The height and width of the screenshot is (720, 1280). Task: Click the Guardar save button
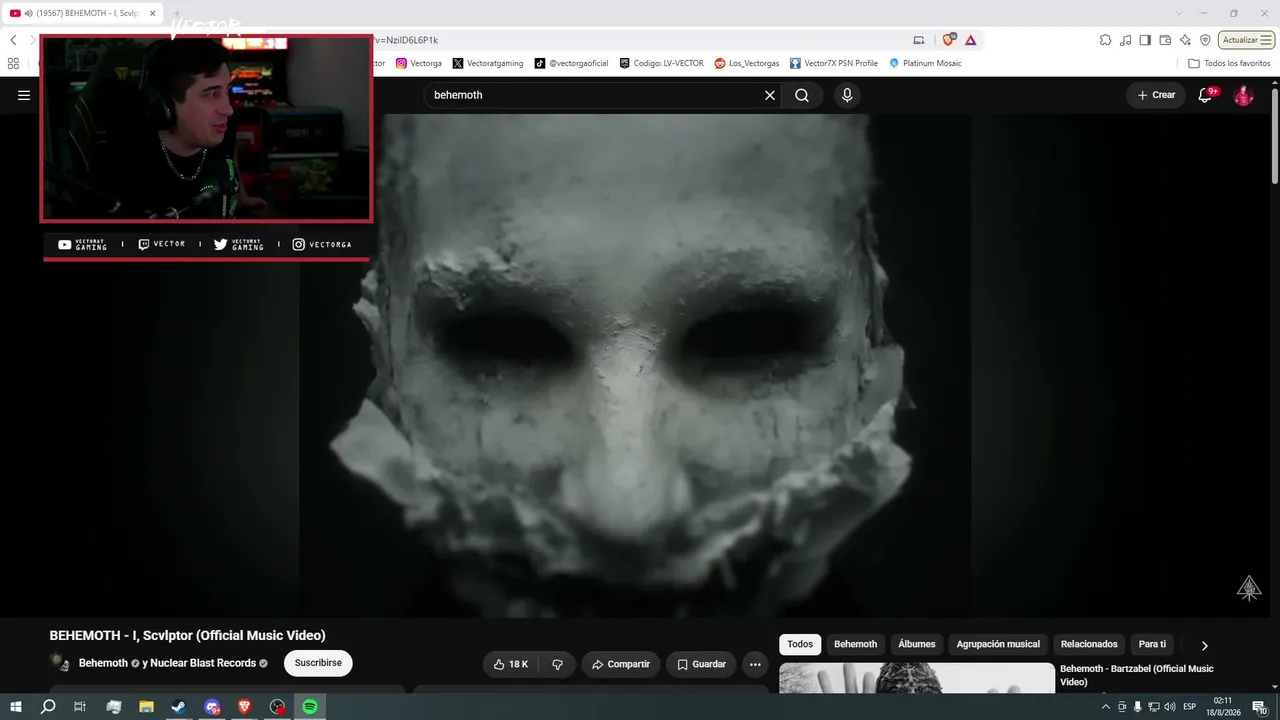tap(701, 664)
